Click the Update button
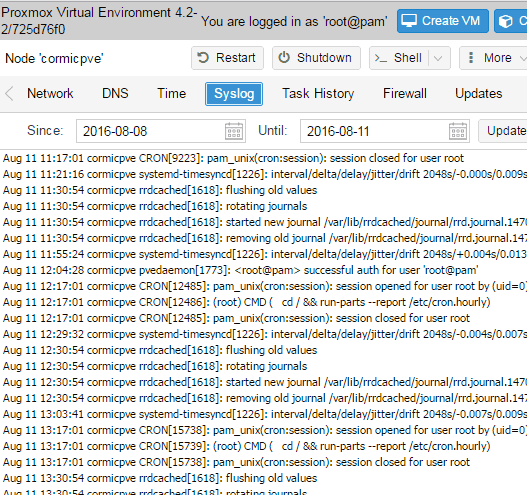Screen dimensions: 527x495 [x=503, y=131]
